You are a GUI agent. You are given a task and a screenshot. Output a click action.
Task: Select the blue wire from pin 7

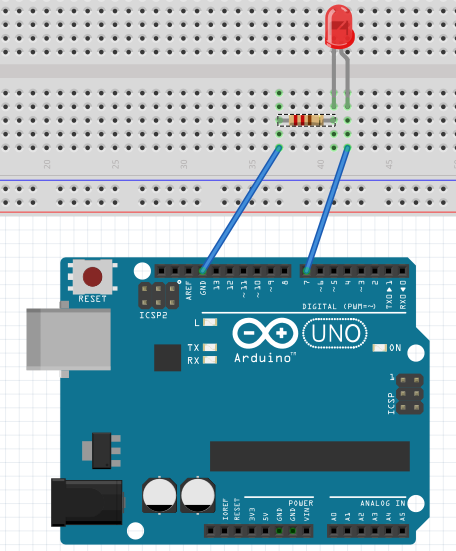pos(327,209)
